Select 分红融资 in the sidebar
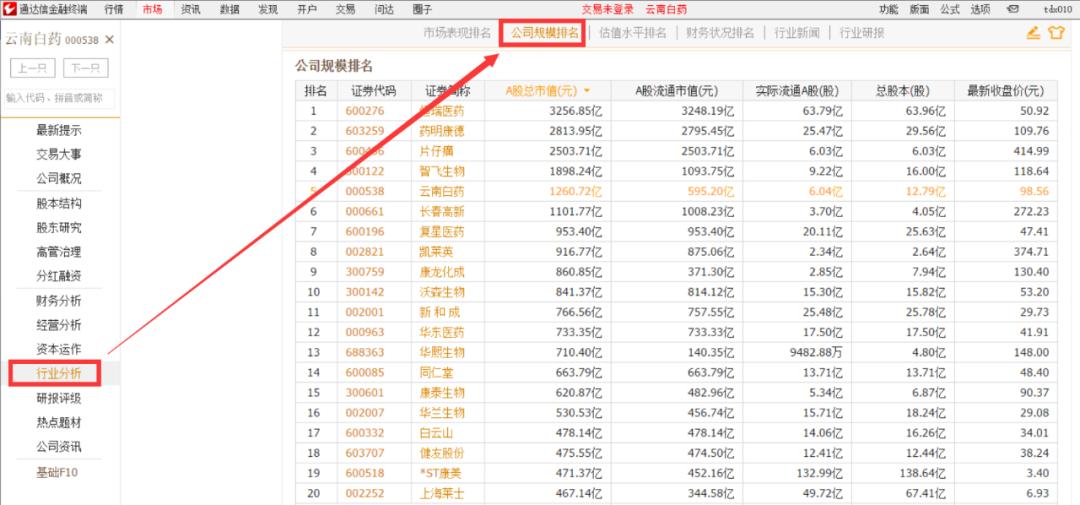The height and width of the screenshot is (505, 1080). pos(59,276)
